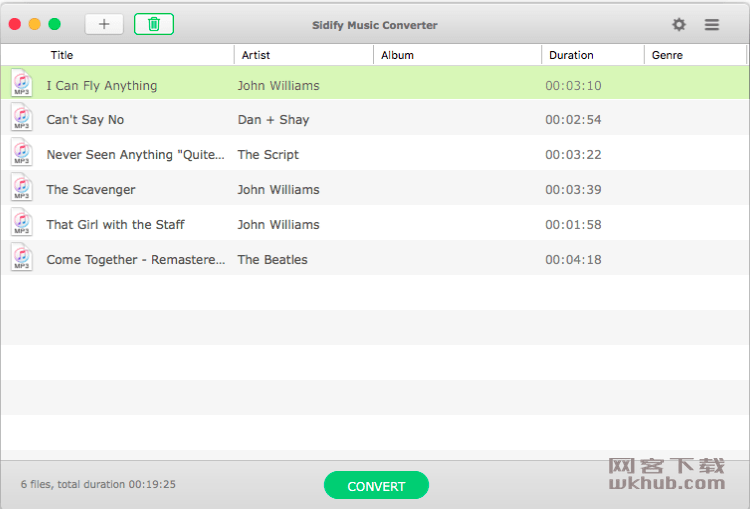Select MP3 icon for Never Seen Anything
The width and height of the screenshot is (750, 509).
22,152
